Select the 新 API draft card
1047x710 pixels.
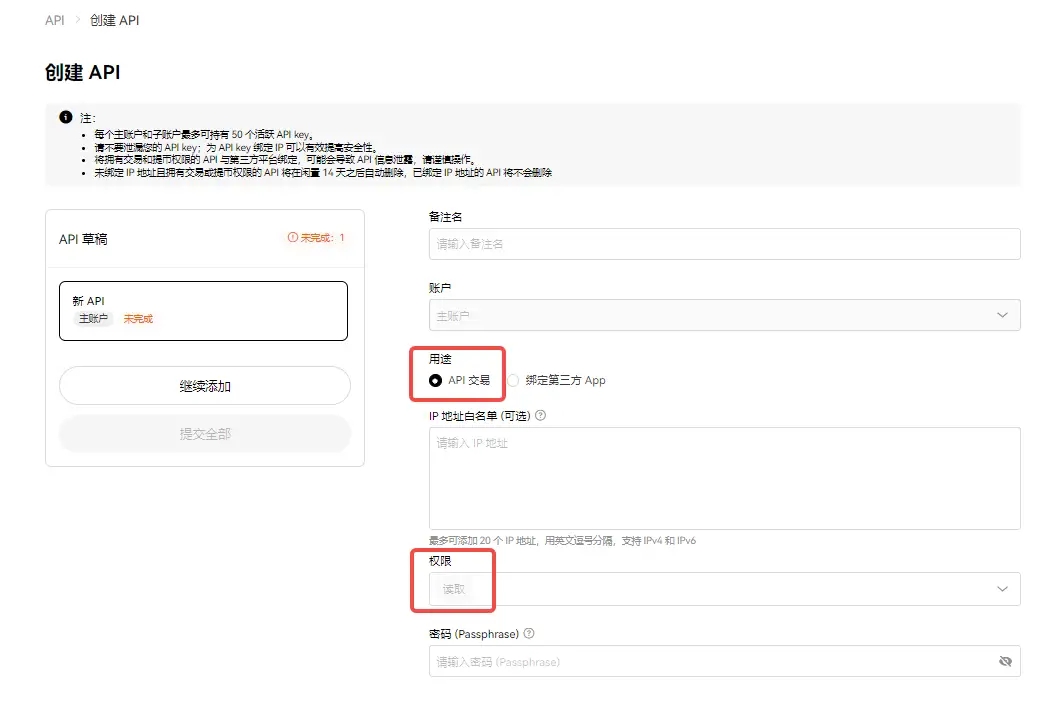click(203, 310)
